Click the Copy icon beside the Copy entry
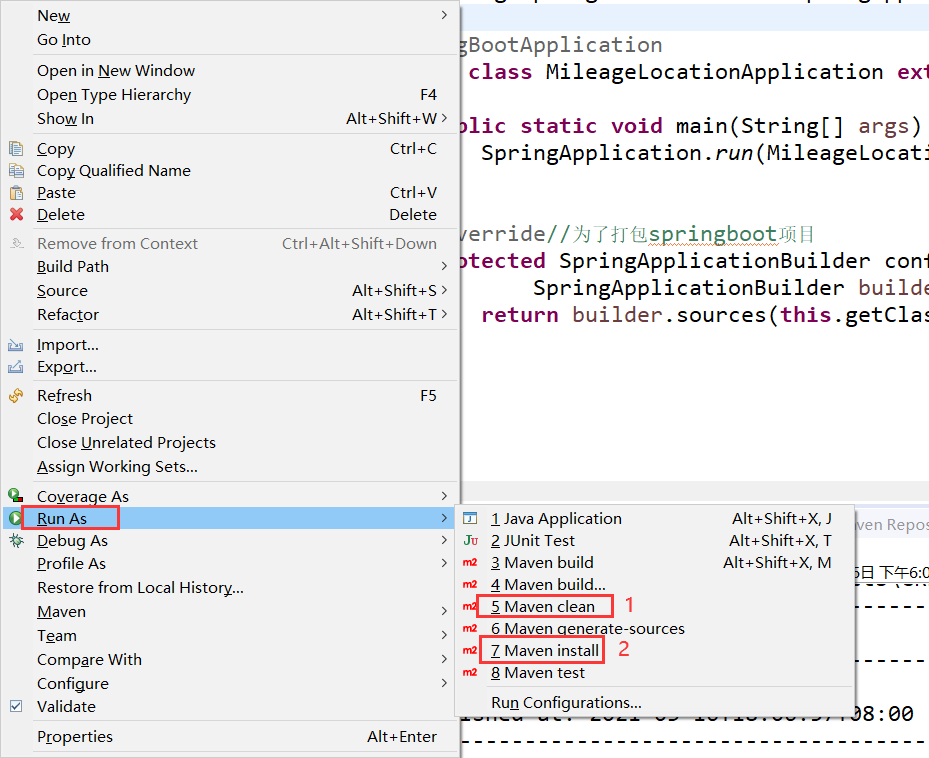929x758 pixels. point(16,148)
